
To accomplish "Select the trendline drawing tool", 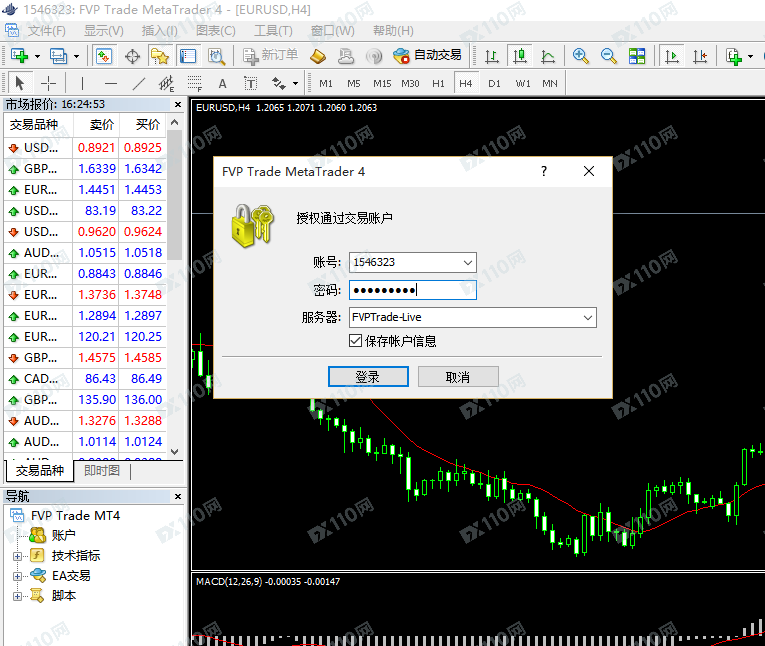I will coord(139,83).
